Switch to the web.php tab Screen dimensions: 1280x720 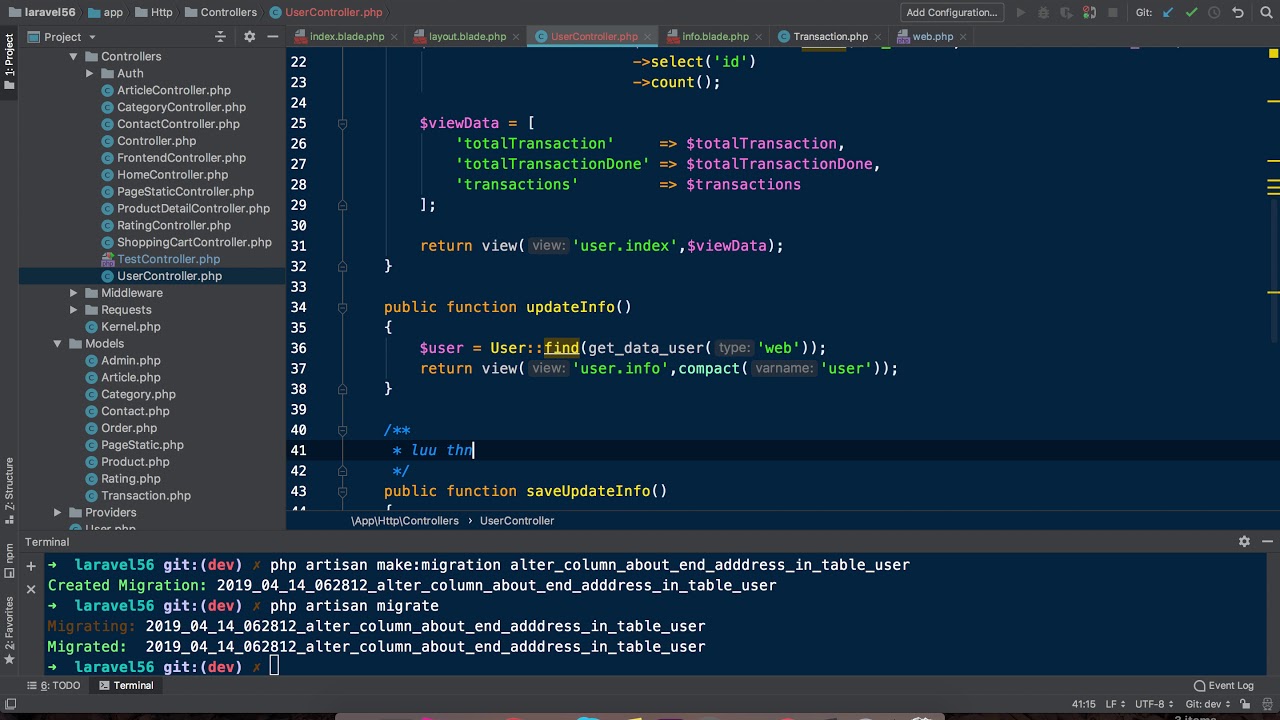pos(932,37)
